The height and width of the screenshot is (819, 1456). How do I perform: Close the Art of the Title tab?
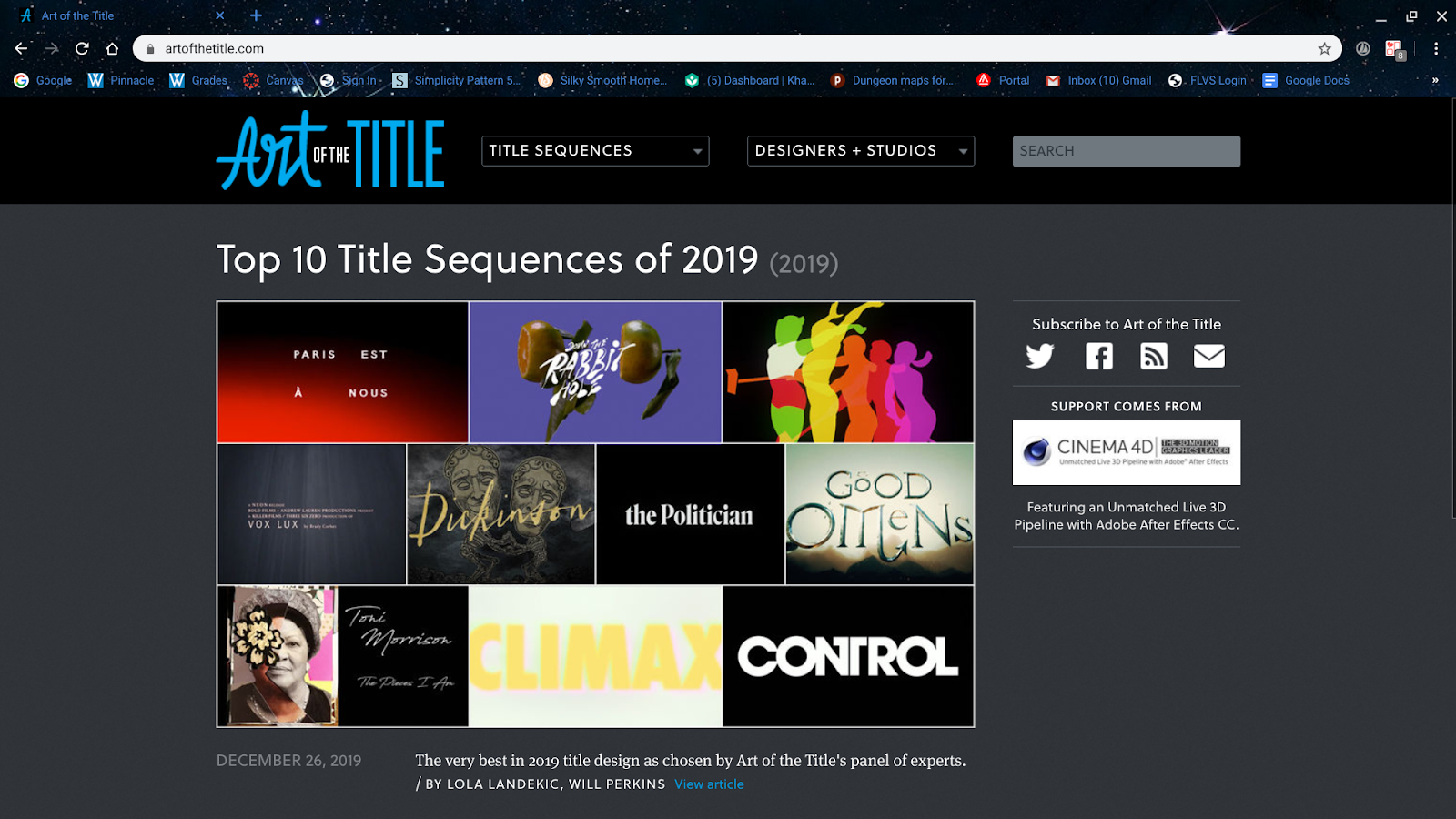pos(220,15)
